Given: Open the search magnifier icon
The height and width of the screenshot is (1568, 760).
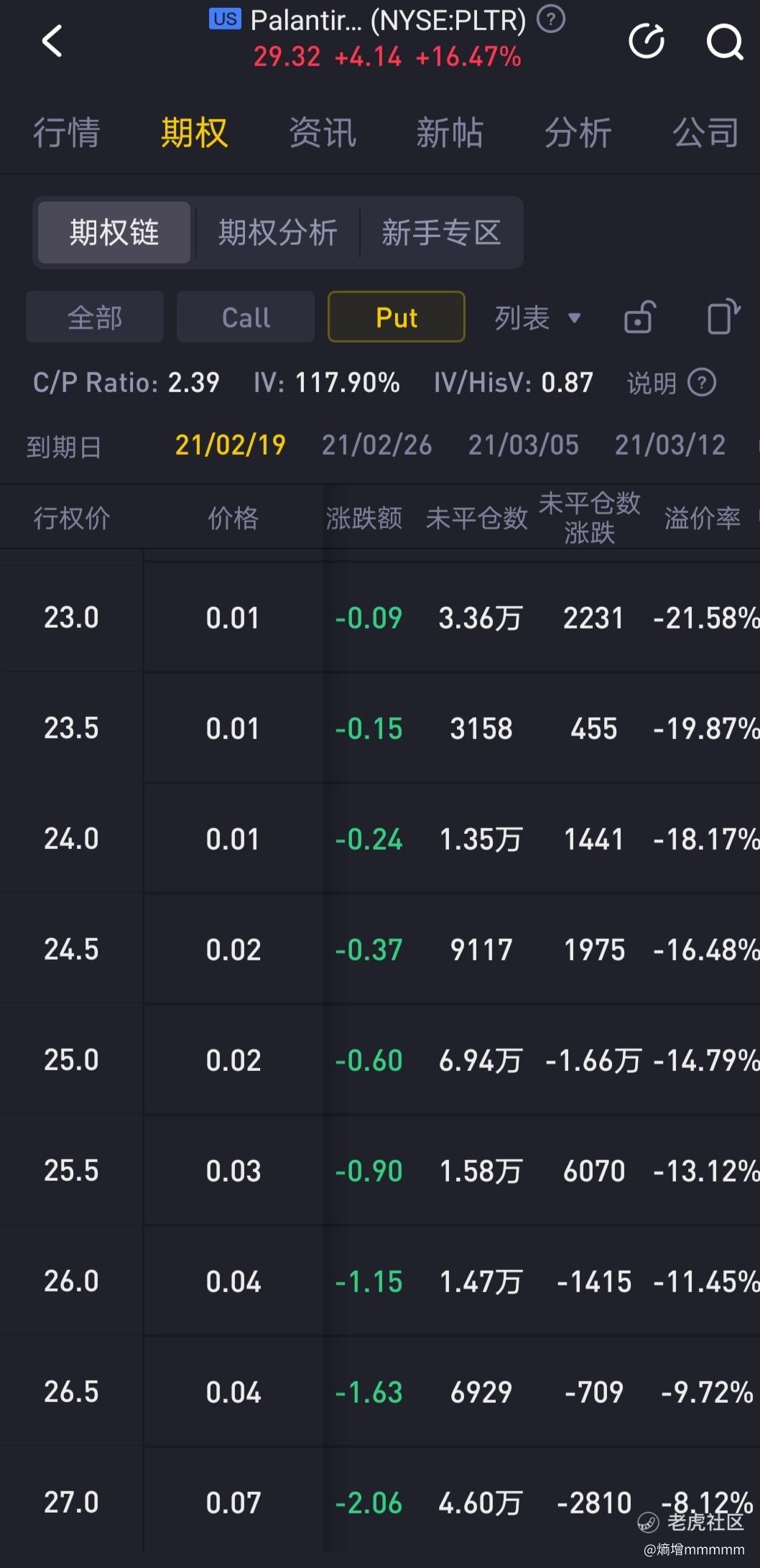Looking at the screenshot, I should [724, 42].
